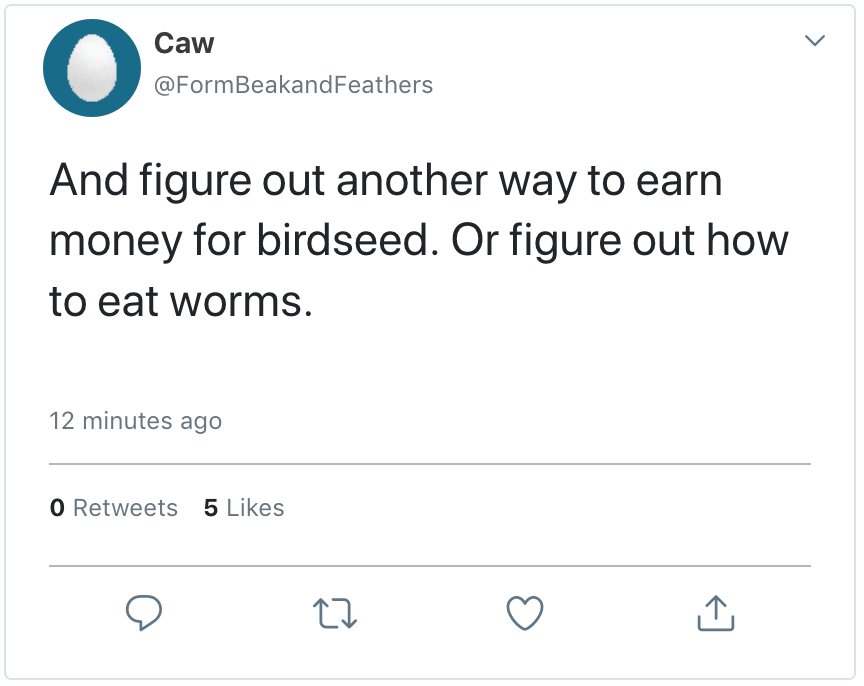Open the profile via display name Caw
The width and height of the screenshot is (864, 686).
(184, 43)
